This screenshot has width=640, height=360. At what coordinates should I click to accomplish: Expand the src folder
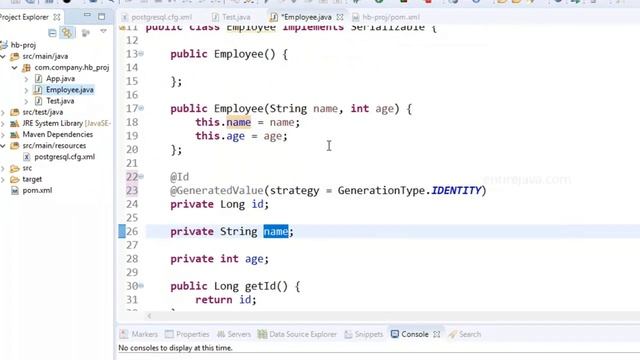click(3, 168)
